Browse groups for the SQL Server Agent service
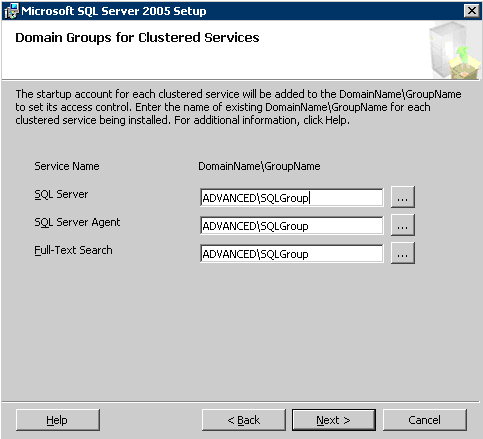 click(x=403, y=225)
